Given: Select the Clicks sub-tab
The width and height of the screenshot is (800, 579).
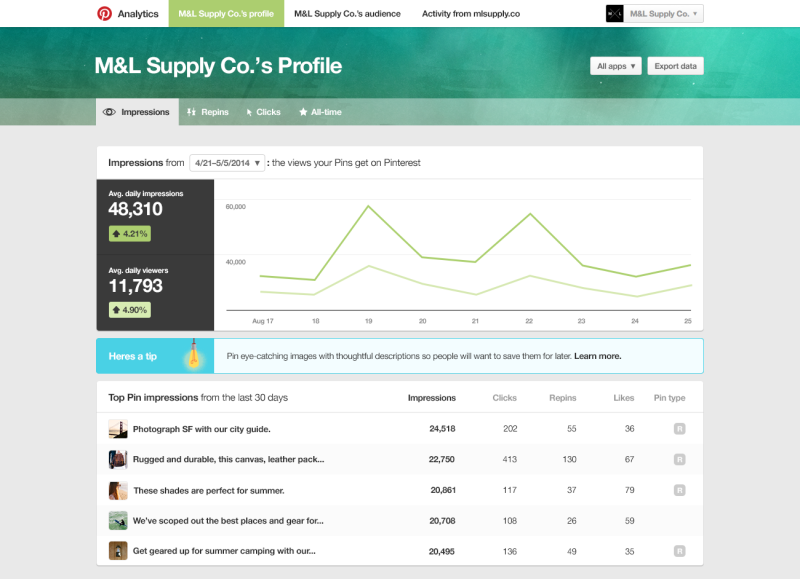Looking at the screenshot, I should point(264,112).
